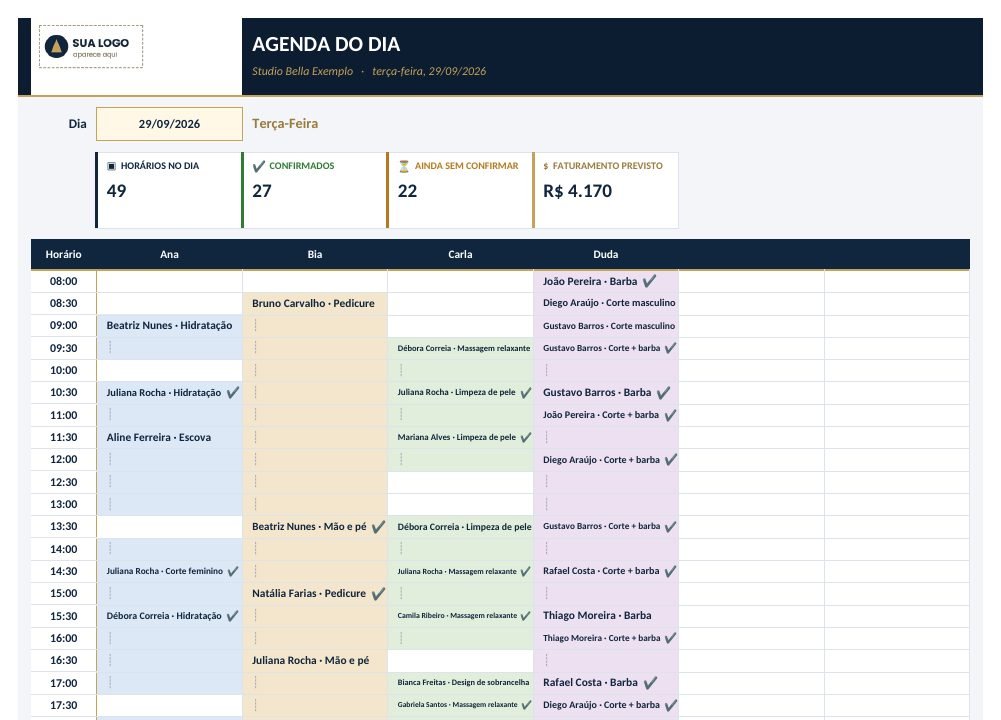Image resolution: width=1001 pixels, height=720 pixels.
Task: Click checkmark on Gustavo Barros · Barba
Action: (x=663, y=393)
